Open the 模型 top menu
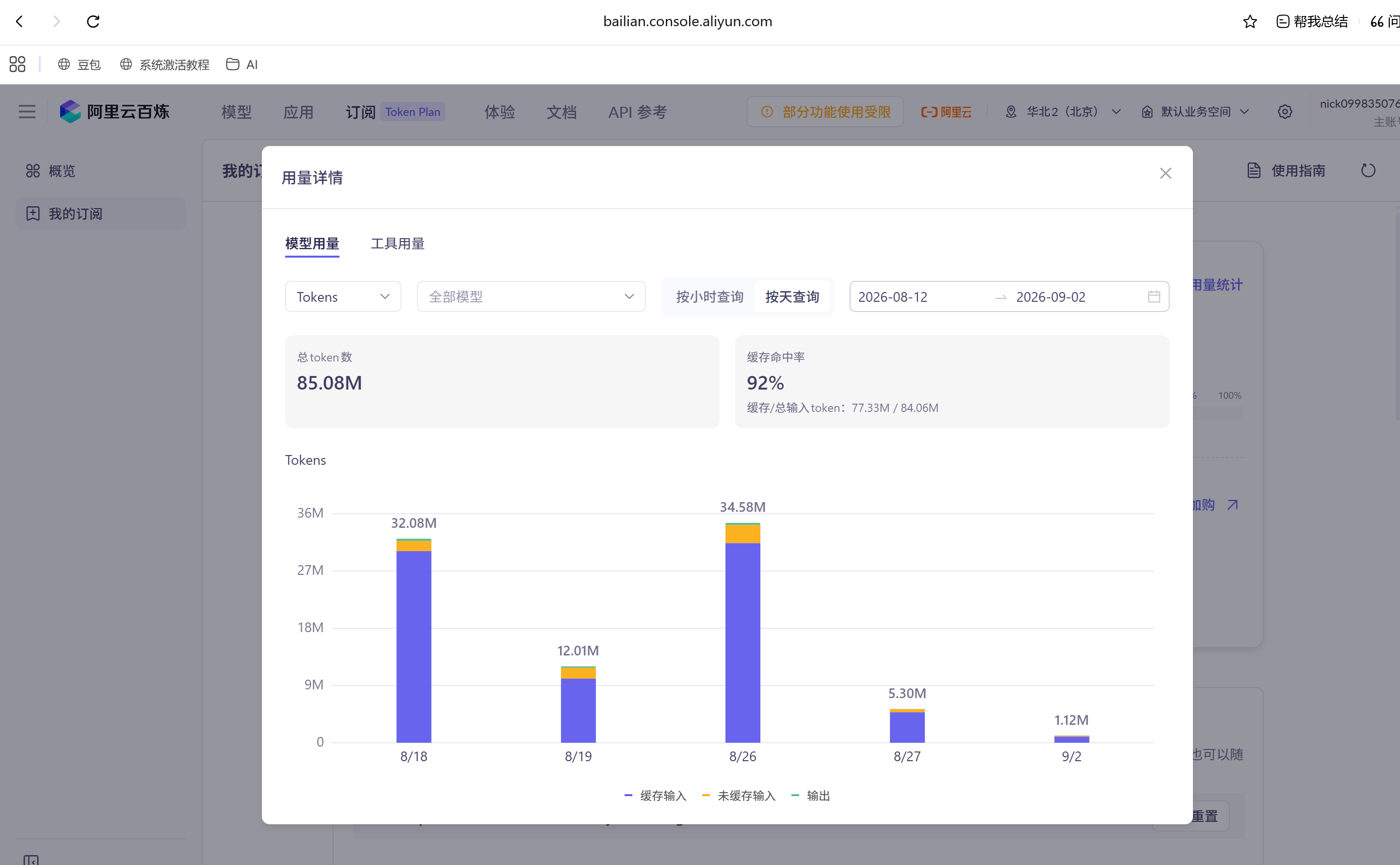1400x865 pixels. point(237,112)
